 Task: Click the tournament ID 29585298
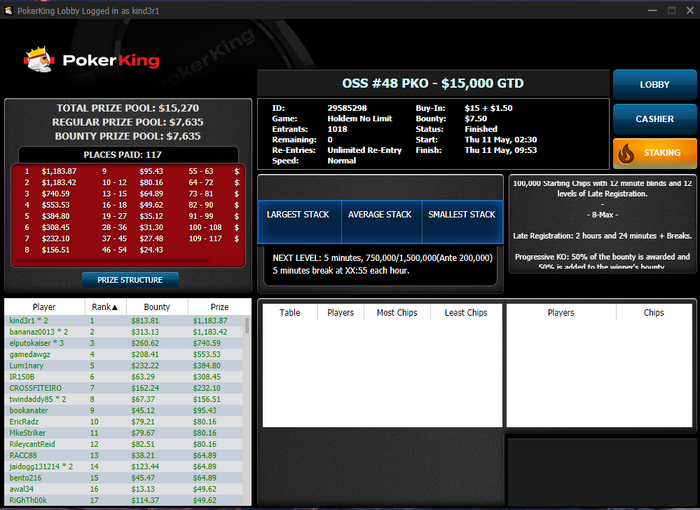coord(347,108)
